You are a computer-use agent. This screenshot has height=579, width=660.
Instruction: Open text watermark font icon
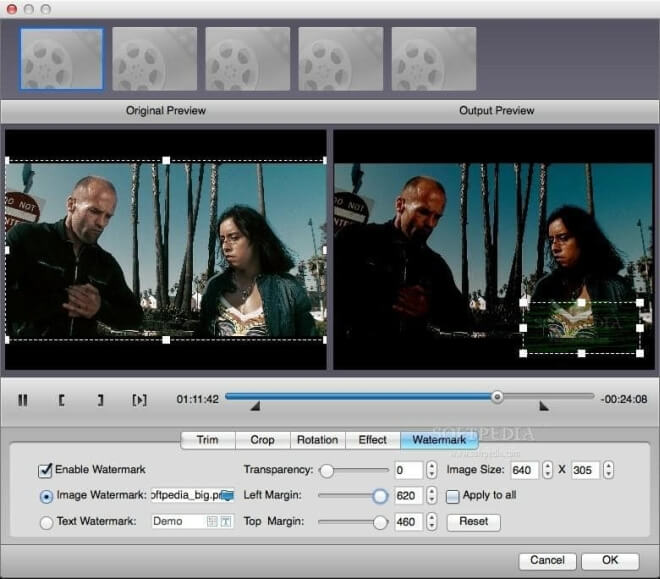coord(226,522)
